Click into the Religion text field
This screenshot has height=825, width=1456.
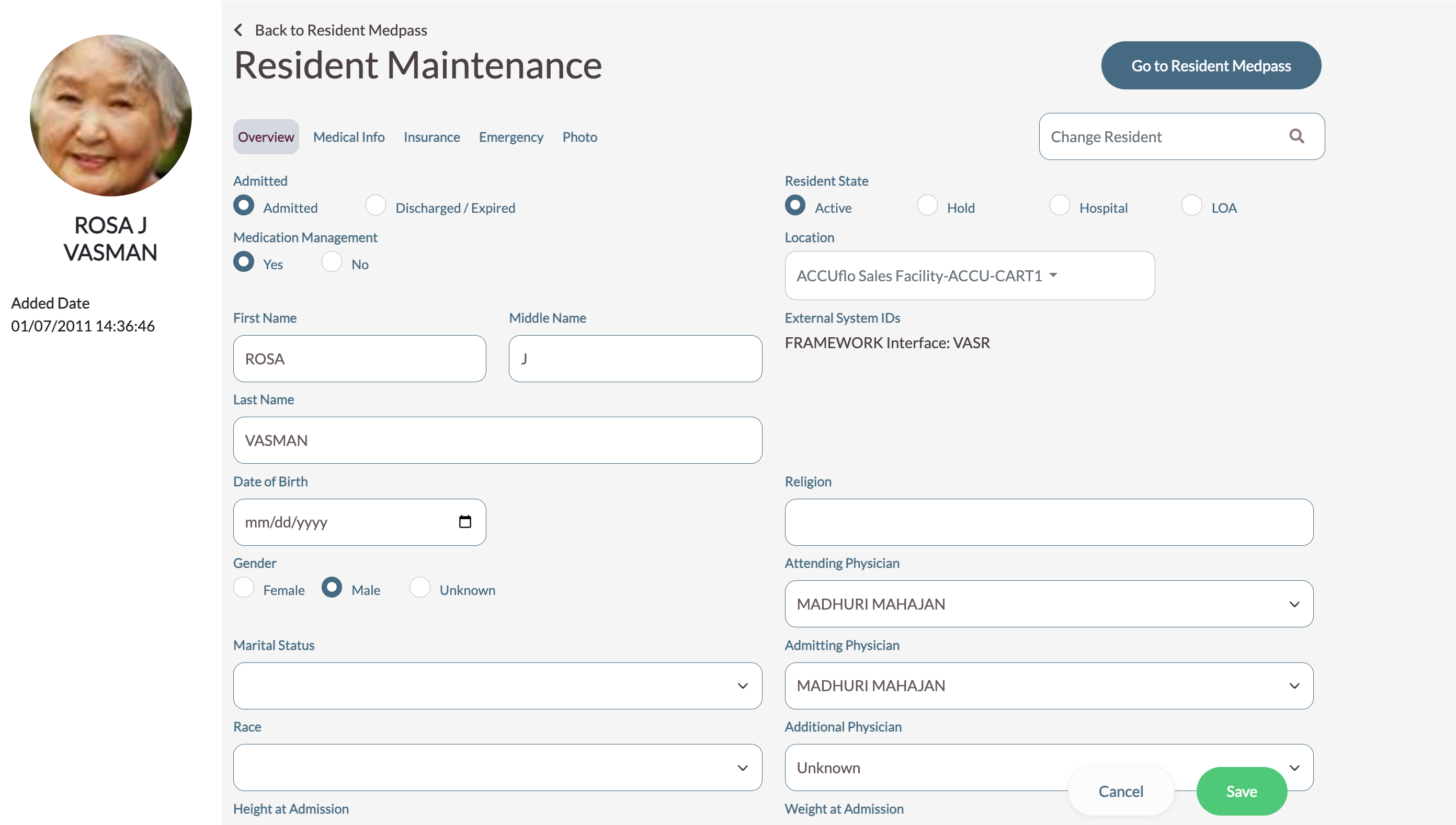click(1049, 522)
